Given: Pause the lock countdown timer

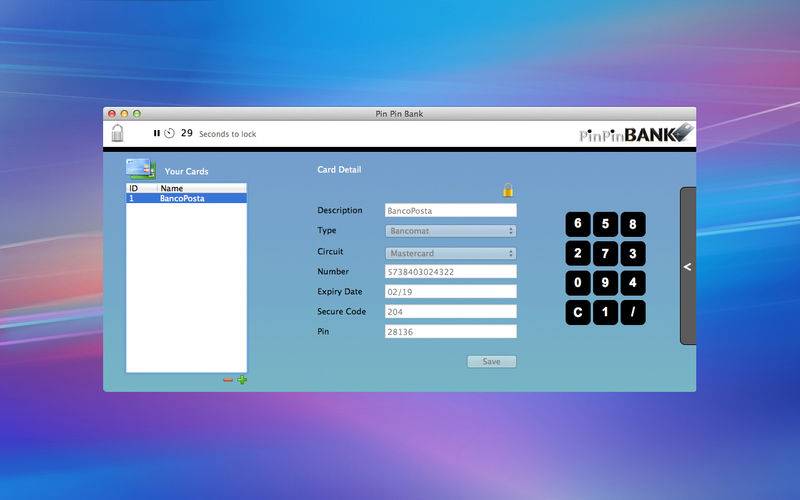Looking at the screenshot, I should [x=157, y=133].
